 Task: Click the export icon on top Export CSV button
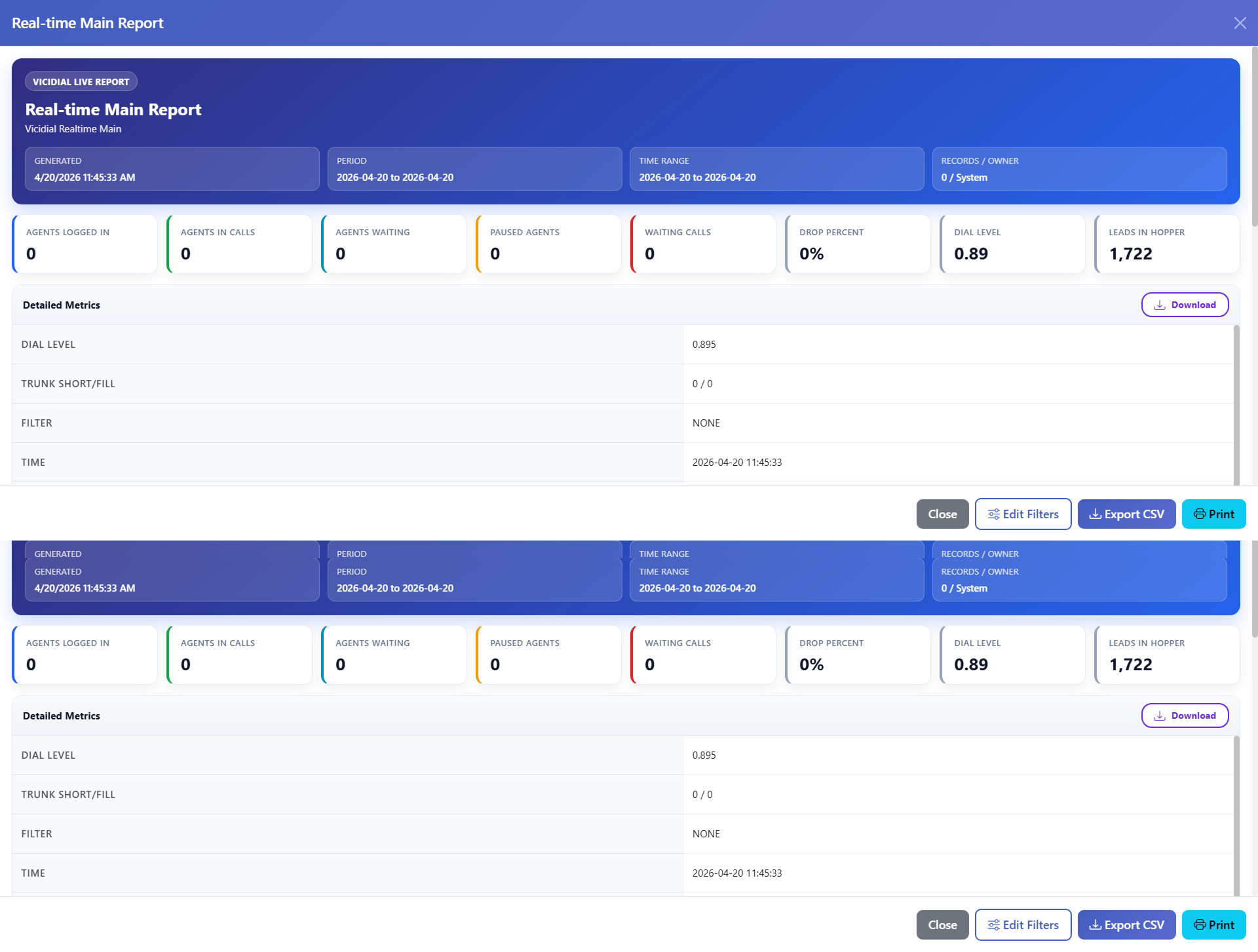click(1096, 514)
